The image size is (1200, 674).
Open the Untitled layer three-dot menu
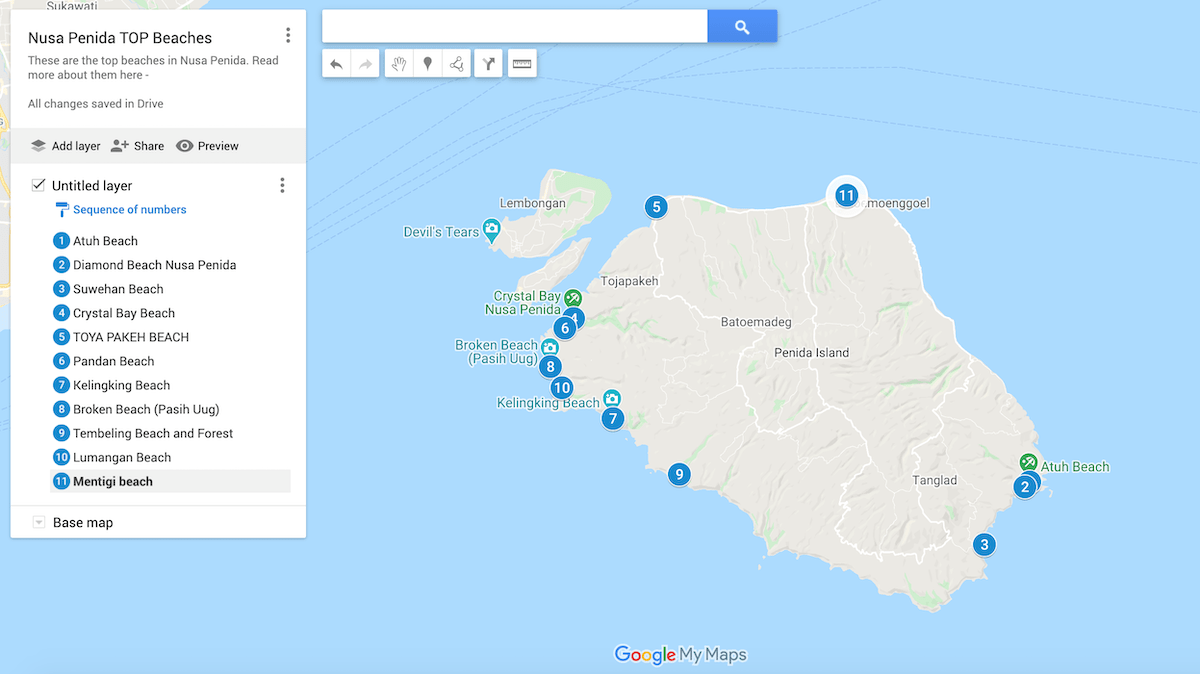(x=282, y=185)
